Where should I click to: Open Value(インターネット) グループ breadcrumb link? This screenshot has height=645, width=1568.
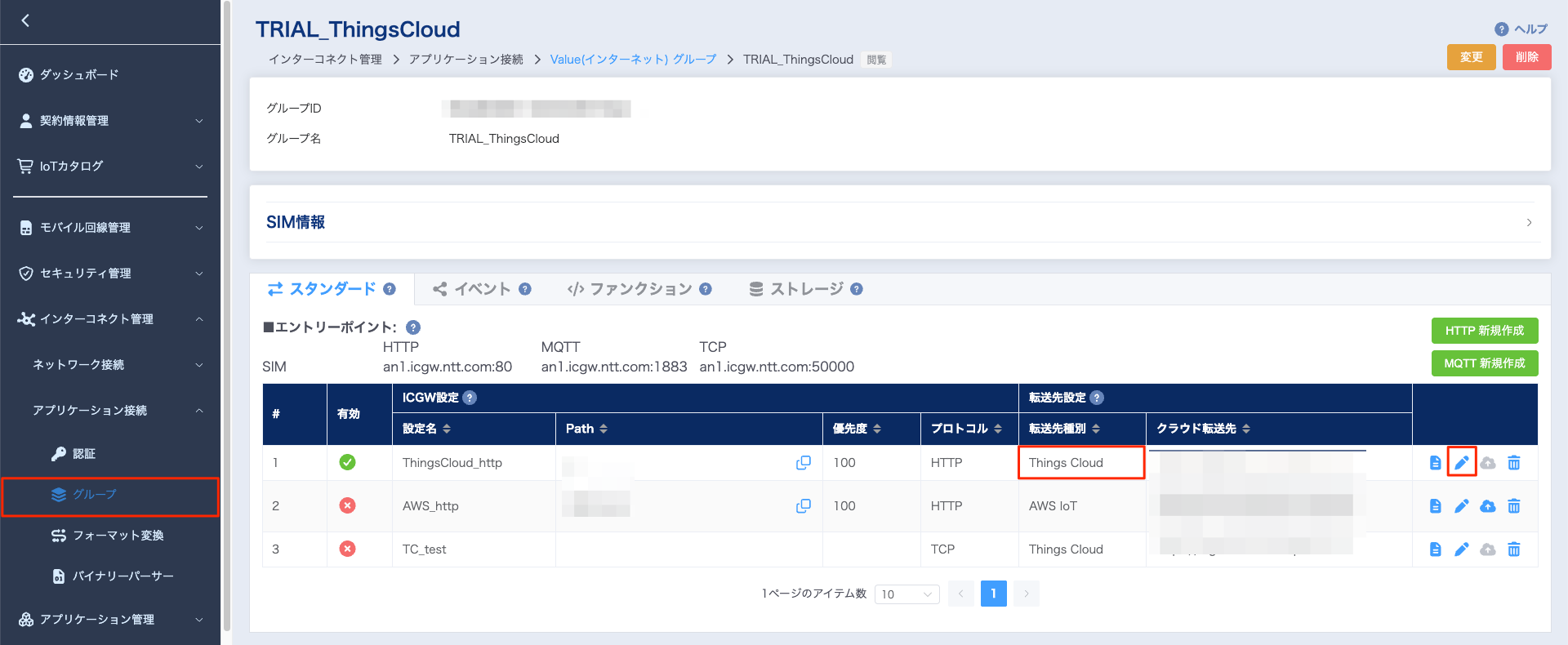633,60
